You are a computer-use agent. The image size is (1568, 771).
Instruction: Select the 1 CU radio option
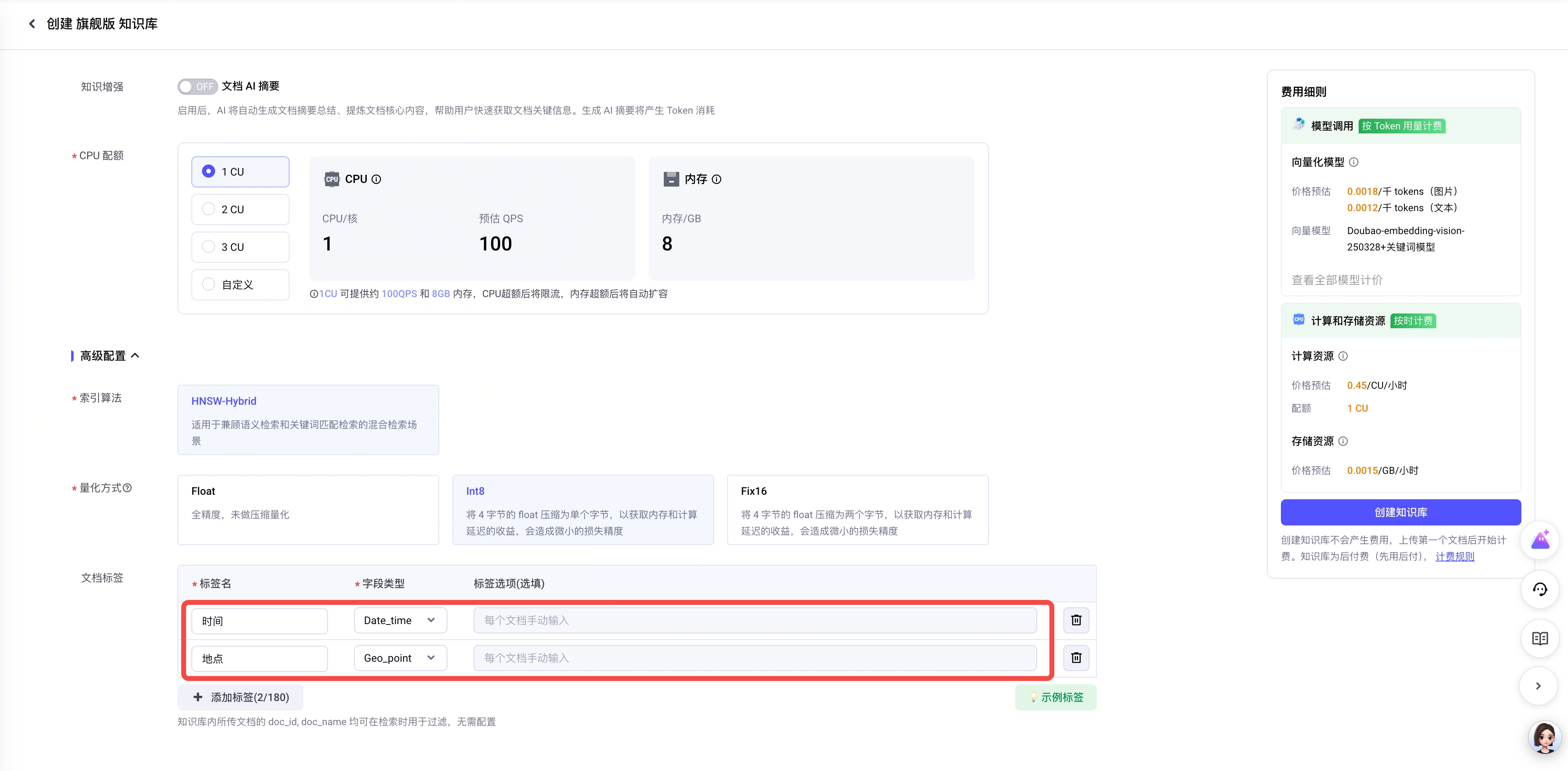[x=240, y=172]
